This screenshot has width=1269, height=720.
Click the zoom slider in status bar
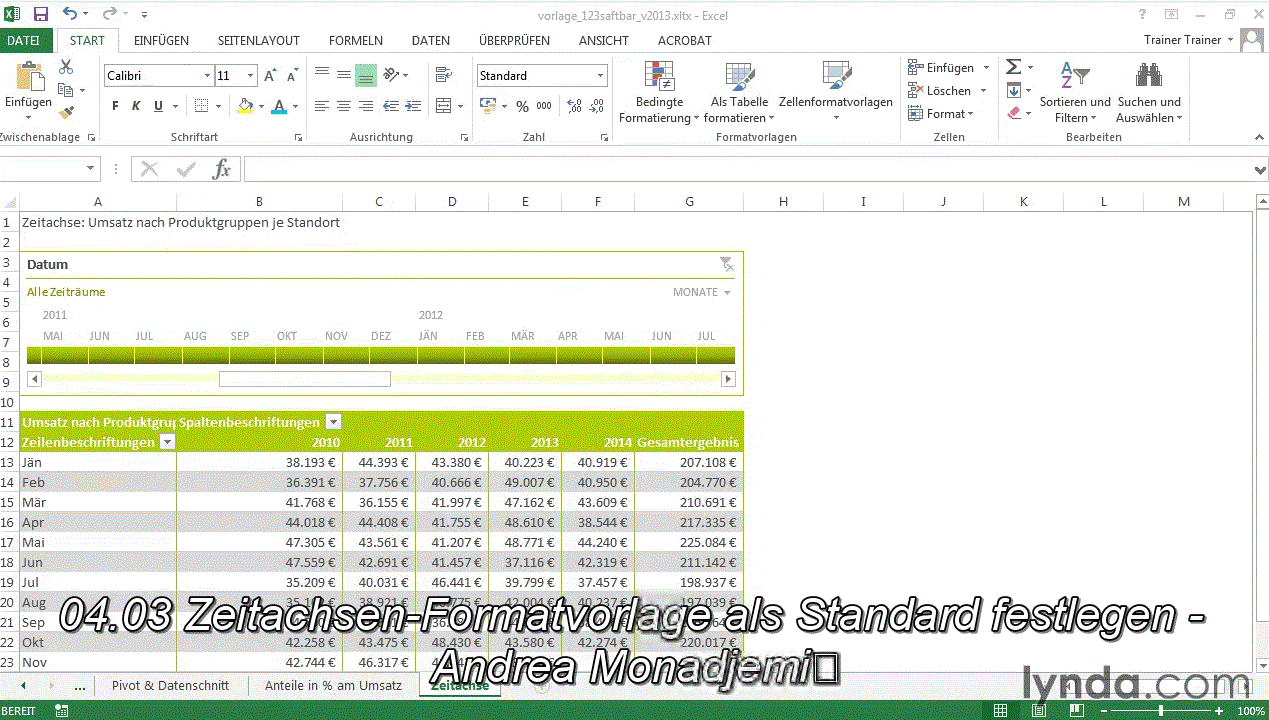(1161, 711)
